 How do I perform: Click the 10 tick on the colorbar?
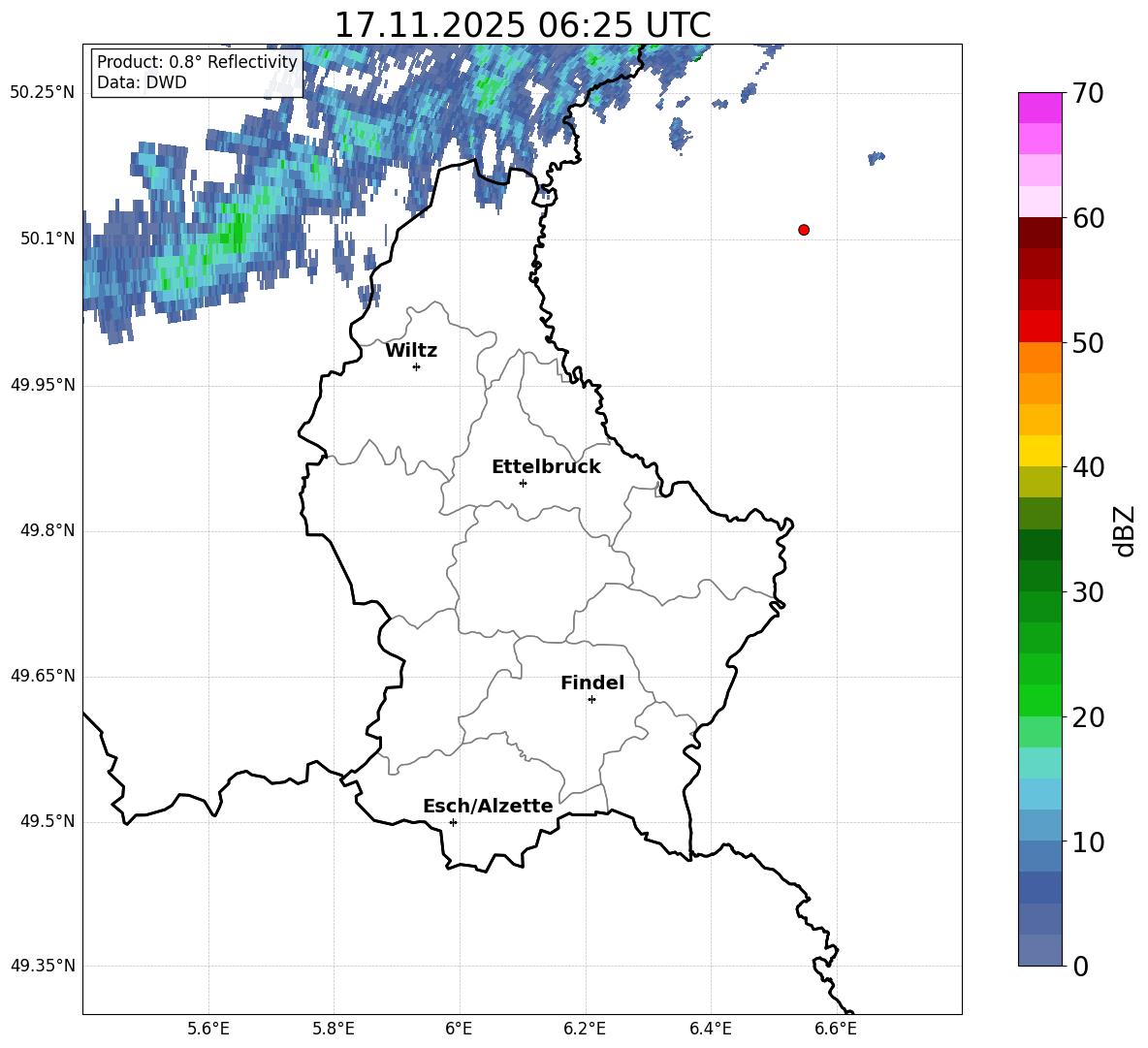click(x=1088, y=842)
